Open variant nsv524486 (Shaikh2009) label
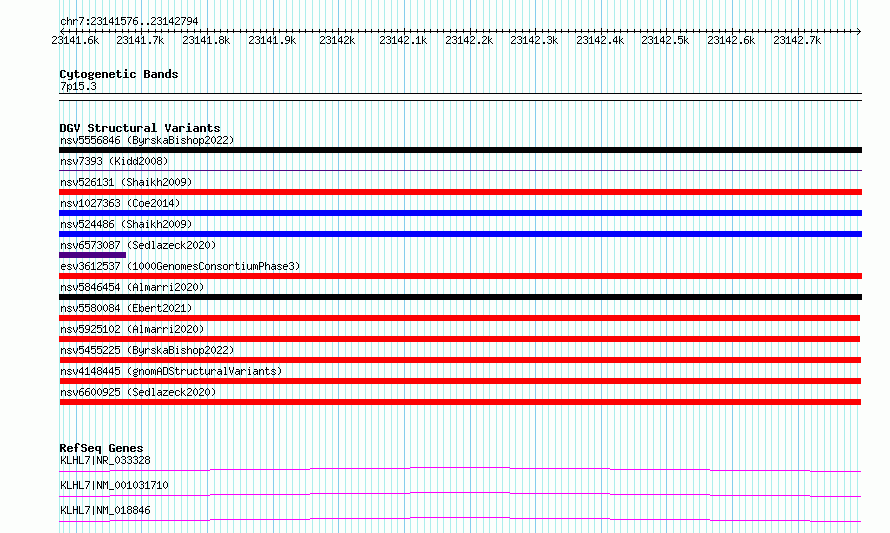890x533 pixels. [x=126, y=225]
